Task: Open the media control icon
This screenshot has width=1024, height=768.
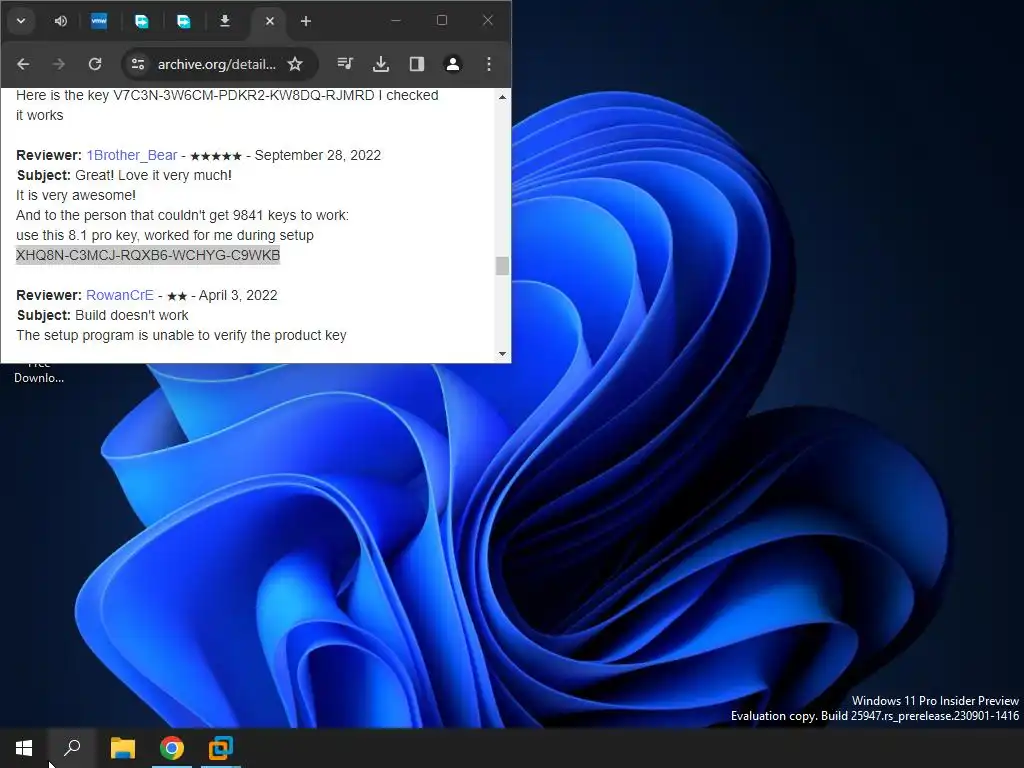Action: point(345,64)
